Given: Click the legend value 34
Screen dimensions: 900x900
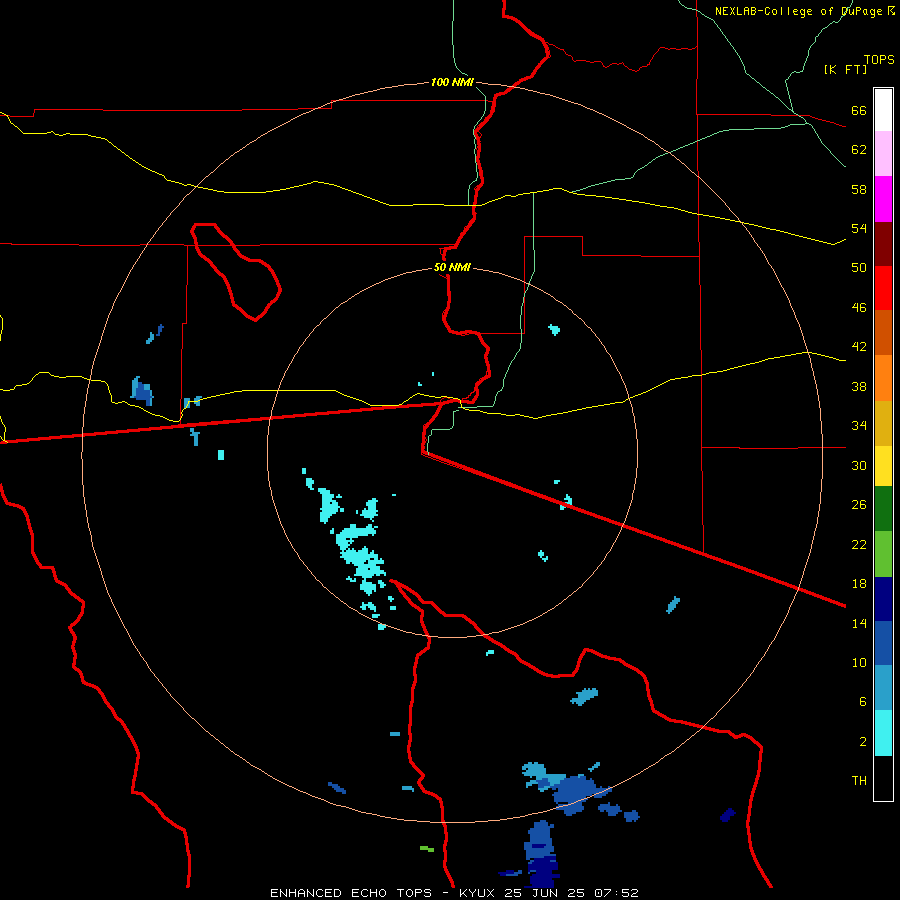Looking at the screenshot, I should click(859, 426).
